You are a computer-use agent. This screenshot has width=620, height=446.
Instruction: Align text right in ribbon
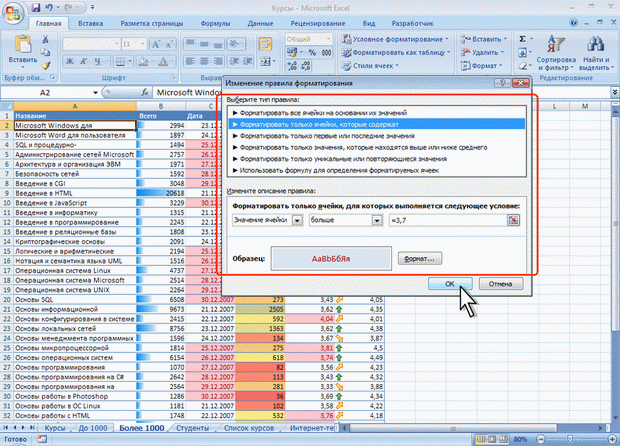(218, 61)
